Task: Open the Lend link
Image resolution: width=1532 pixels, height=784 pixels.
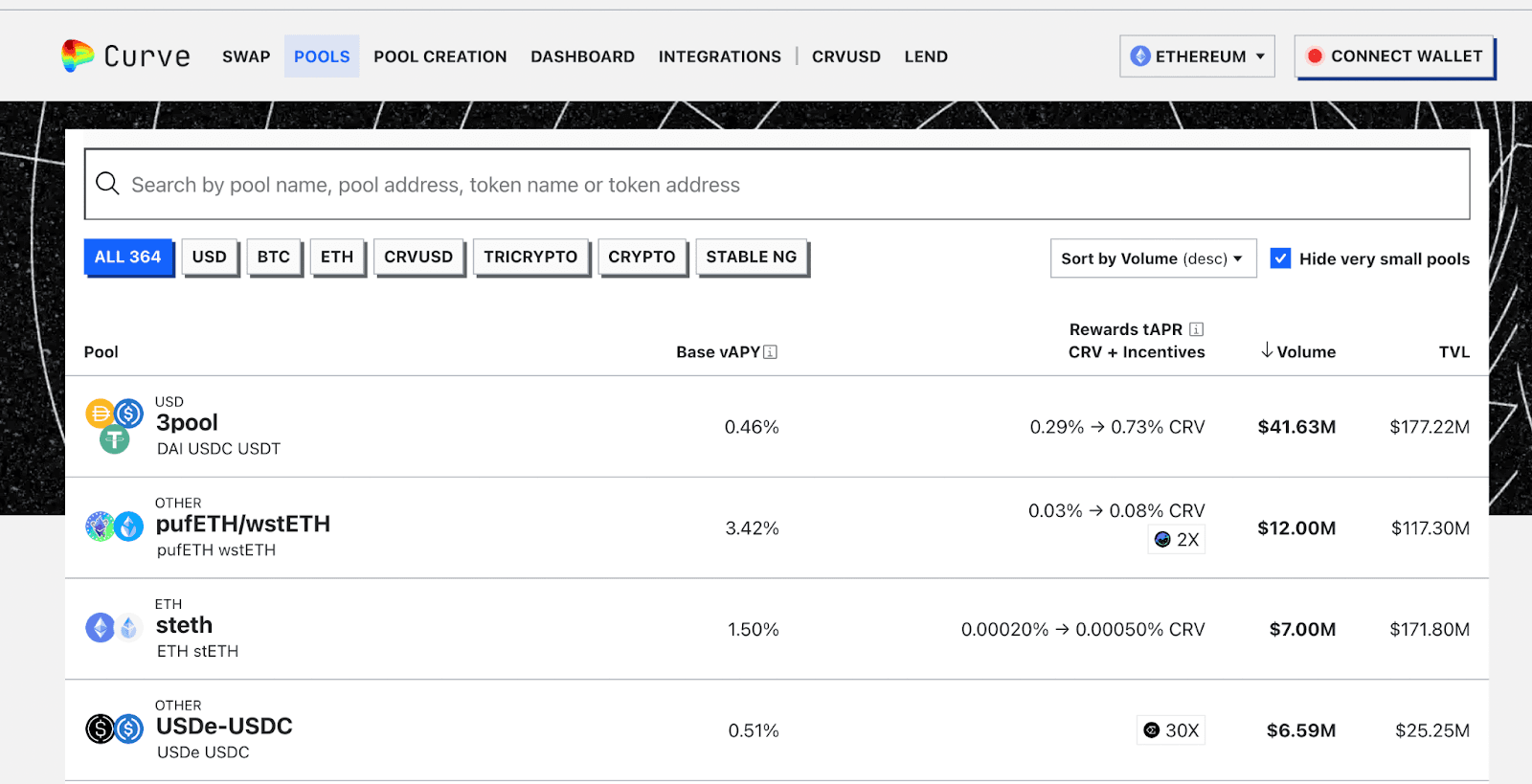Action: point(926,56)
